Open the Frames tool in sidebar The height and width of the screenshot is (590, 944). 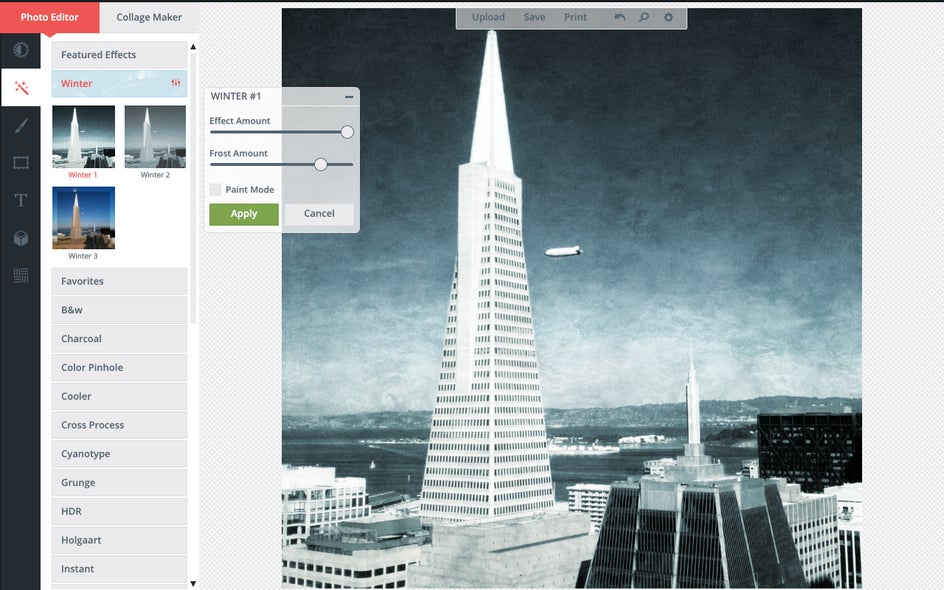pos(21,163)
